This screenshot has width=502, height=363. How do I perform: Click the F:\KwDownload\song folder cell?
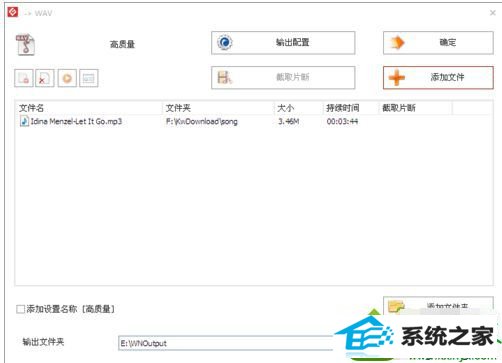click(202, 121)
